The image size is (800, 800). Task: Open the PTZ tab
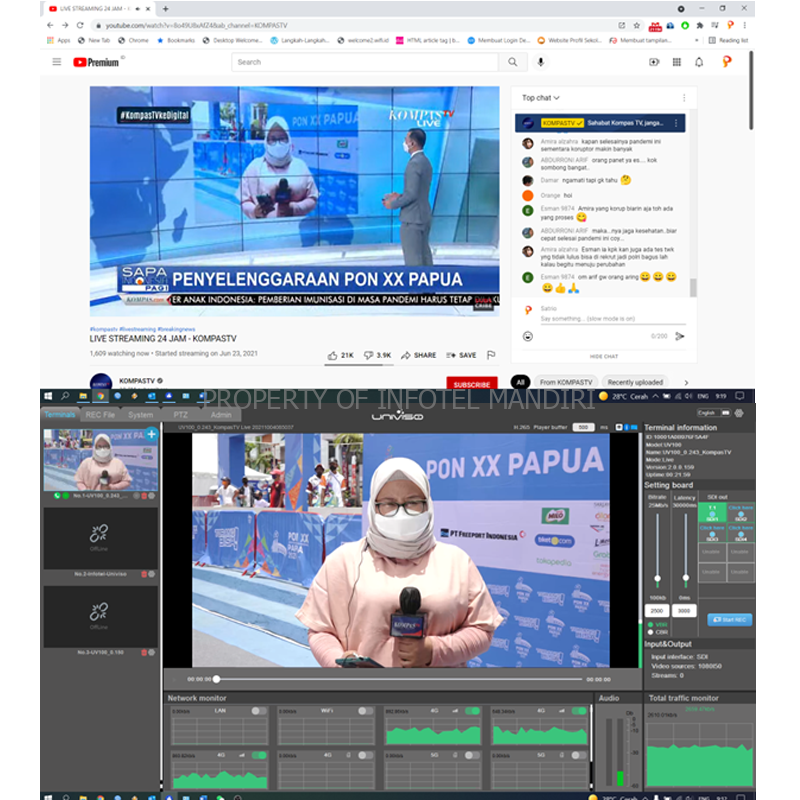(x=181, y=415)
